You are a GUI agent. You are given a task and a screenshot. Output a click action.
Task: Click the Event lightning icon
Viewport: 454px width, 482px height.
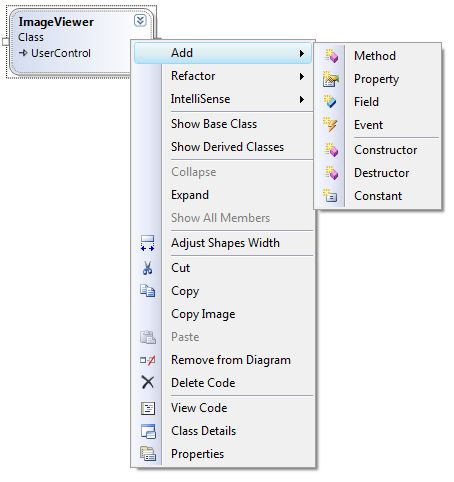[x=330, y=125]
